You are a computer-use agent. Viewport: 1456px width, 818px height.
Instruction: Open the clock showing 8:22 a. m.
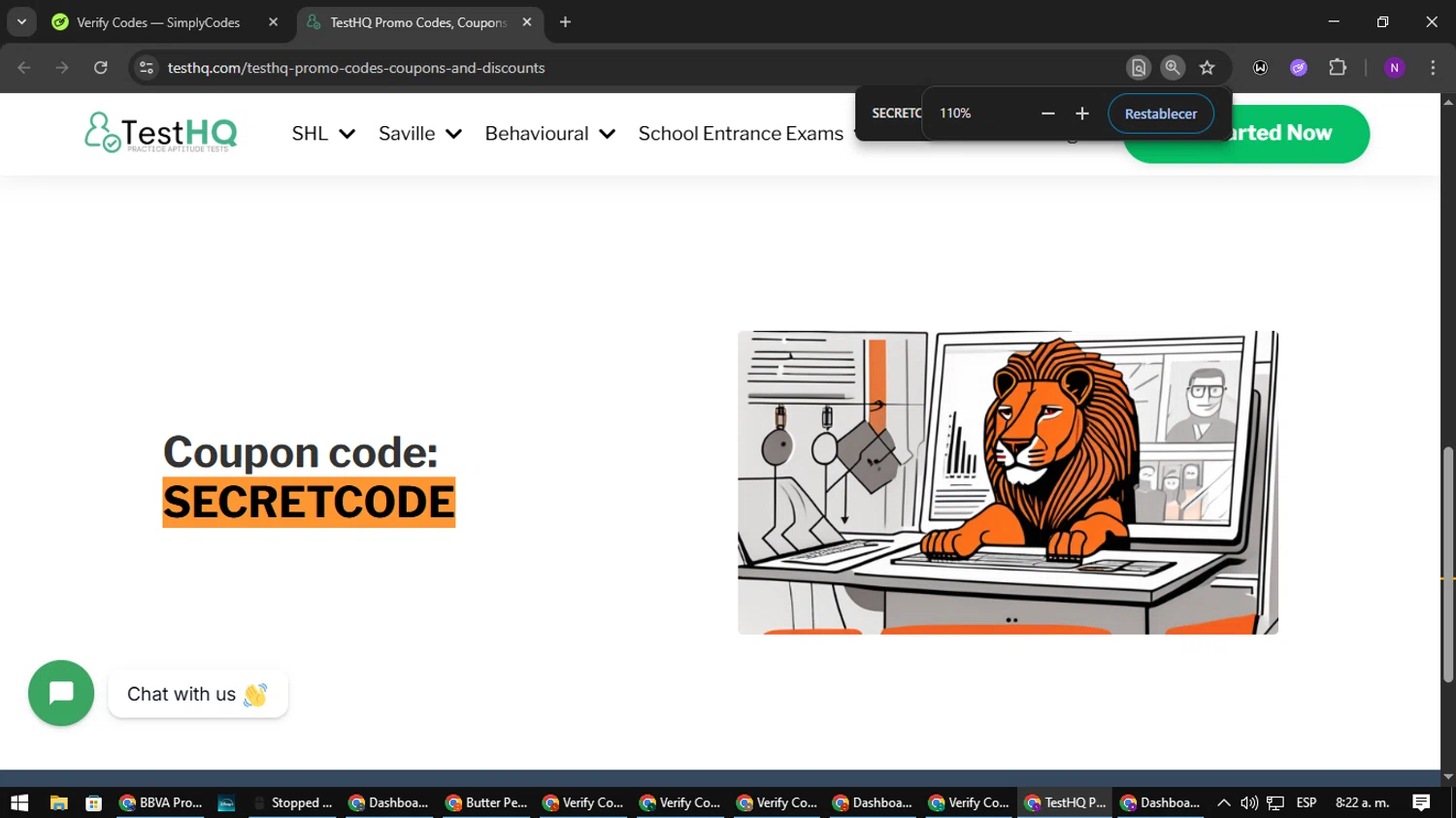click(1362, 802)
